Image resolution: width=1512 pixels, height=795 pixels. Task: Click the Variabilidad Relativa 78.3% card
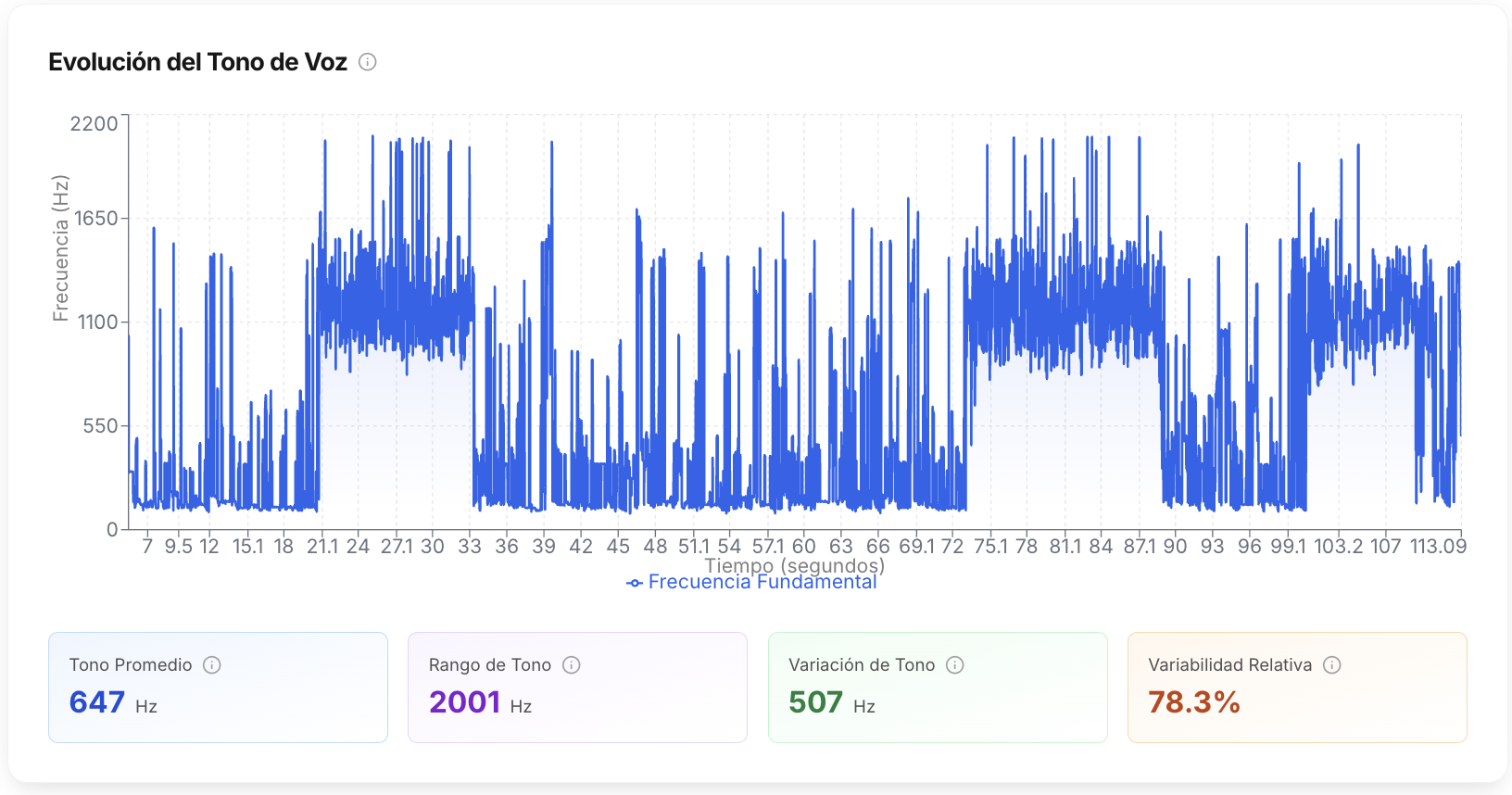pyautogui.click(x=1297, y=688)
